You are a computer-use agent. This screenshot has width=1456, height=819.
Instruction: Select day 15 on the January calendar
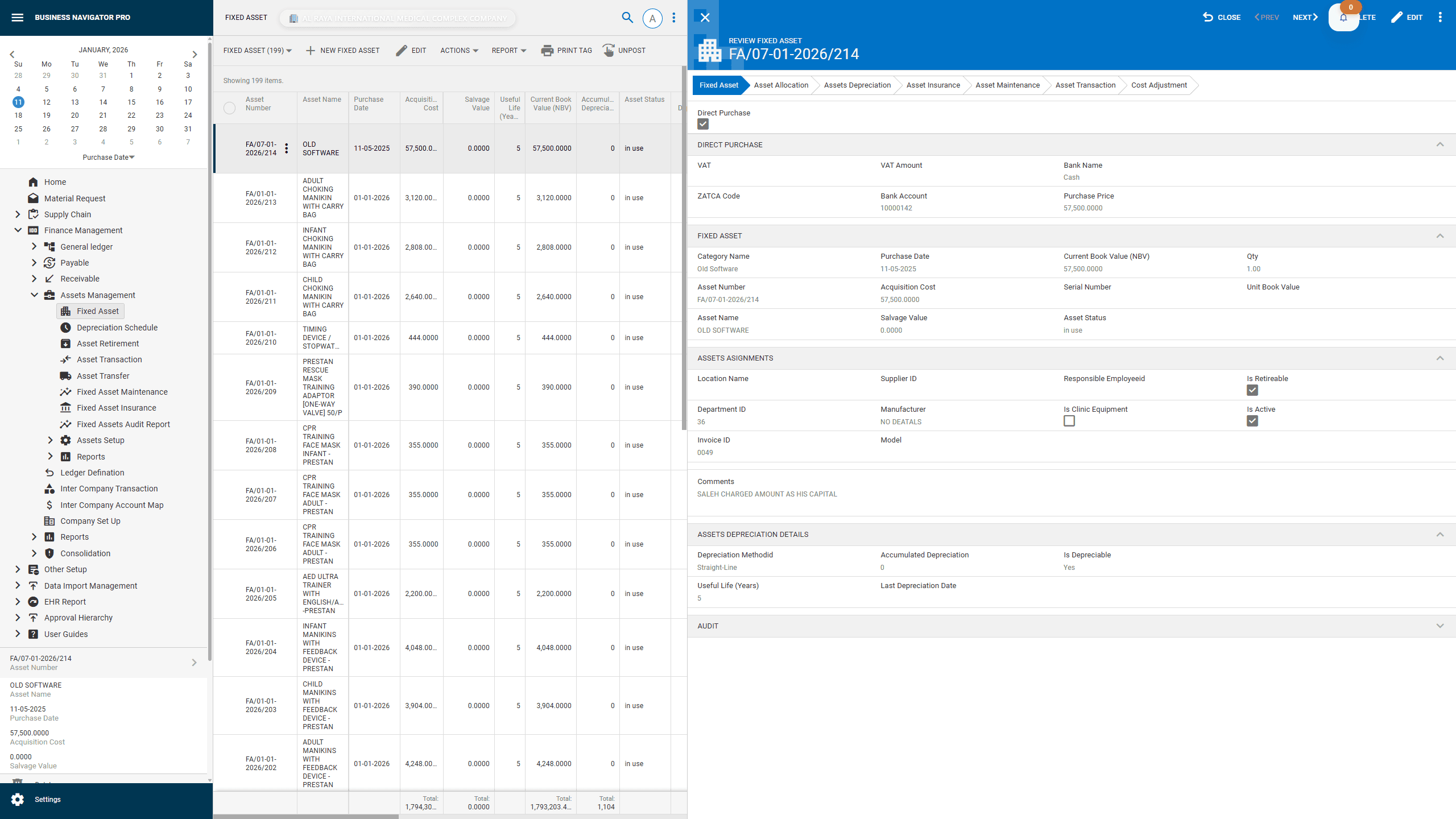click(131, 102)
